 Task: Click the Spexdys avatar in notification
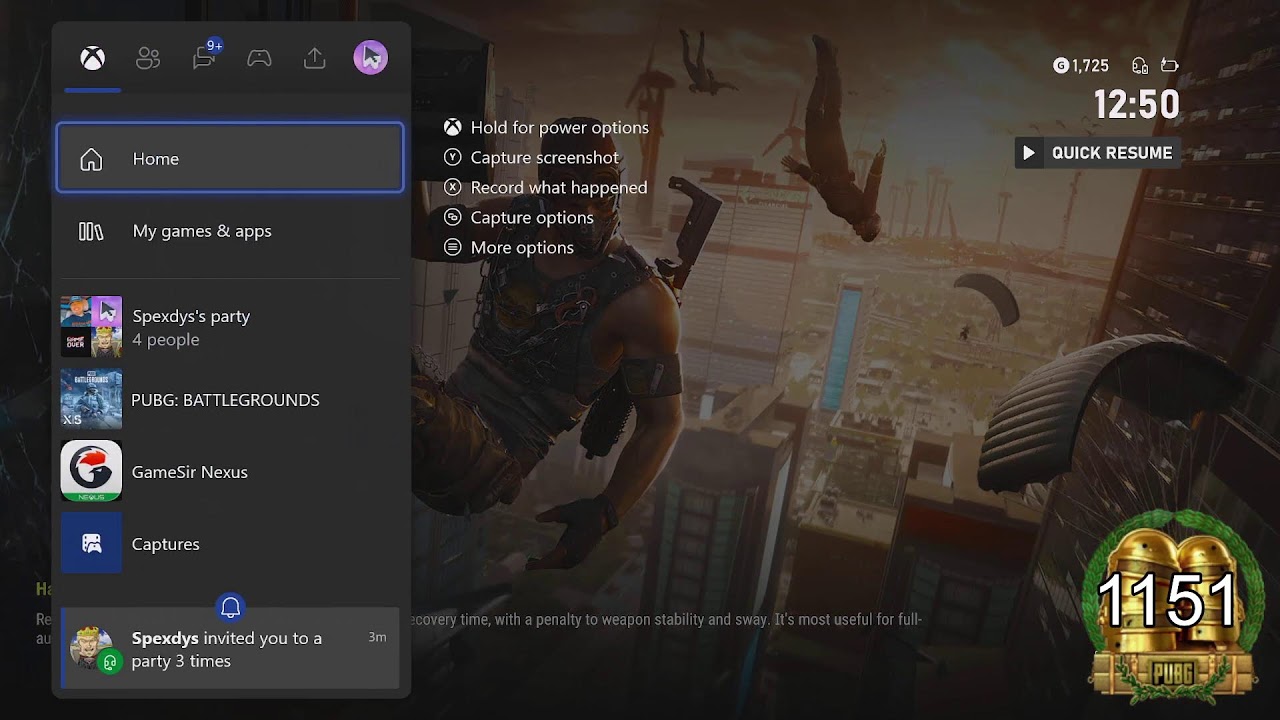coord(94,648)
